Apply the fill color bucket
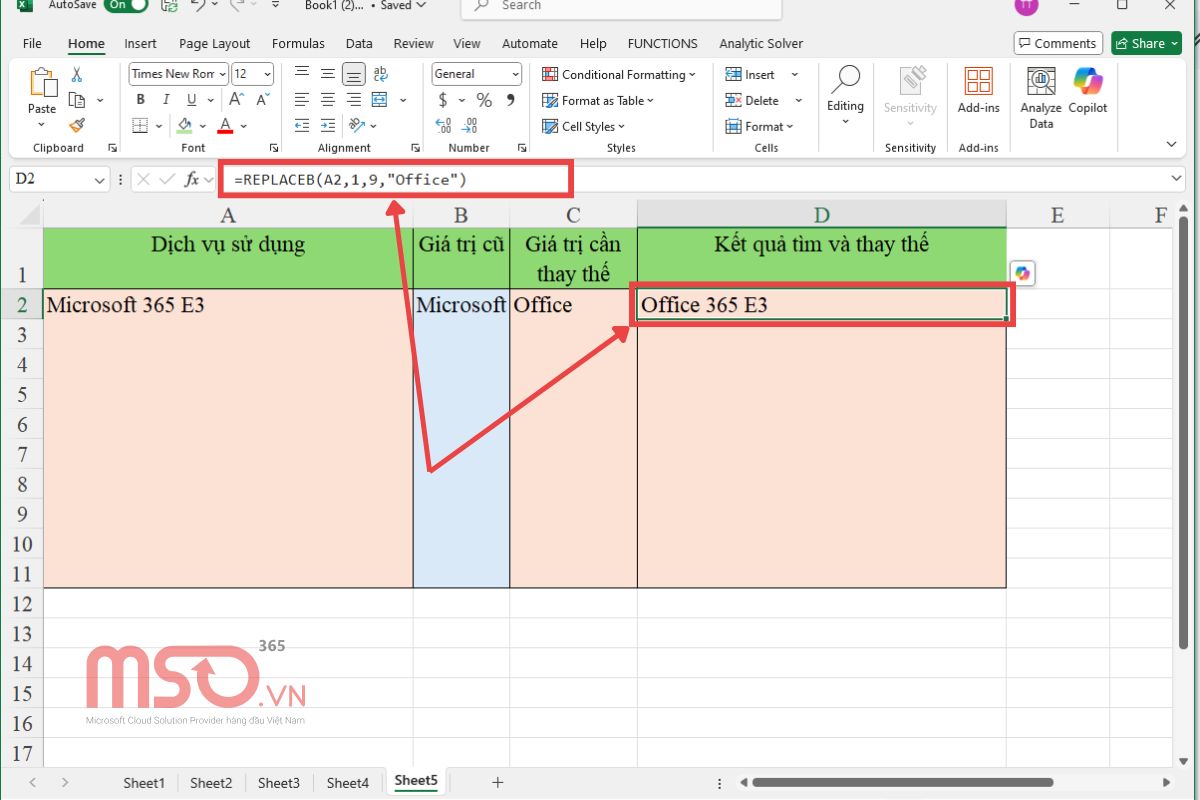This screenshot has height=800, width=1200. coord(185,126)
